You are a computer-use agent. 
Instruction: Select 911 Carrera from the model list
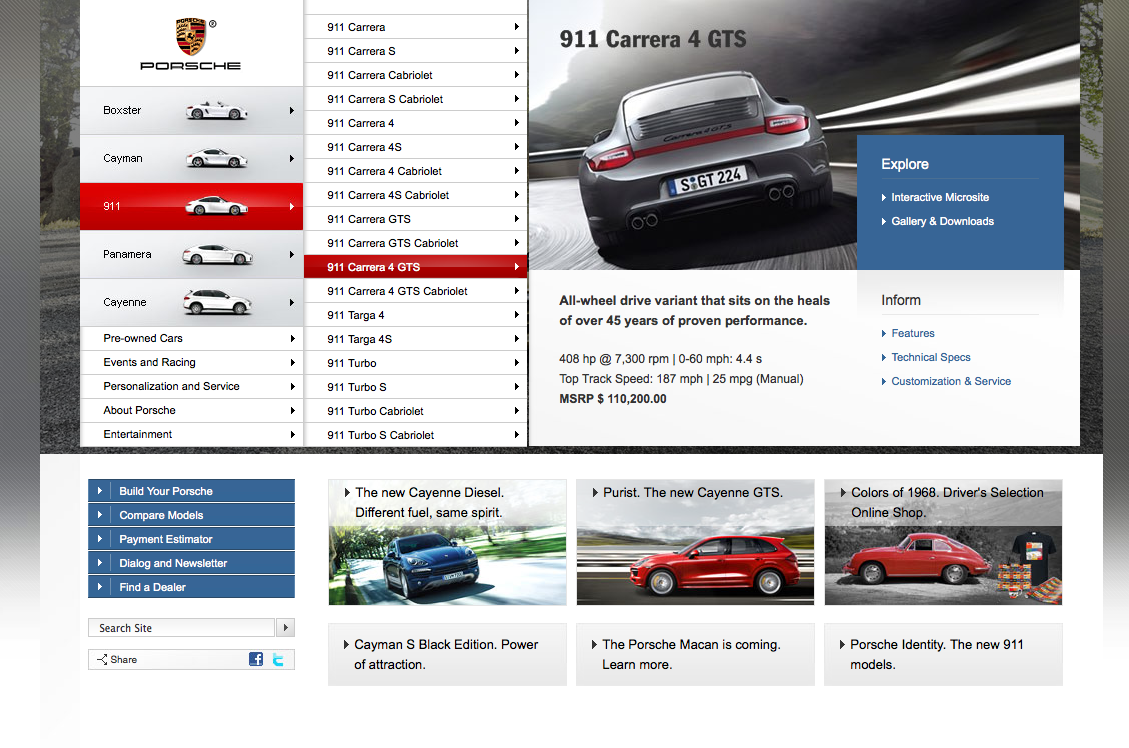pos(415,27)
